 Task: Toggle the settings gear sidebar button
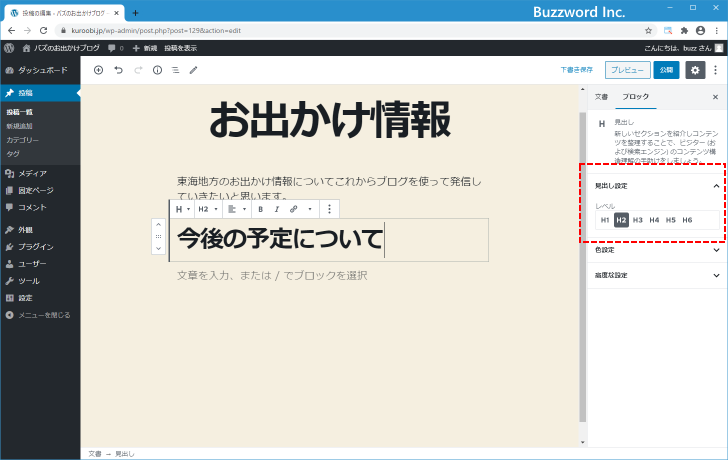coord(695,70)
